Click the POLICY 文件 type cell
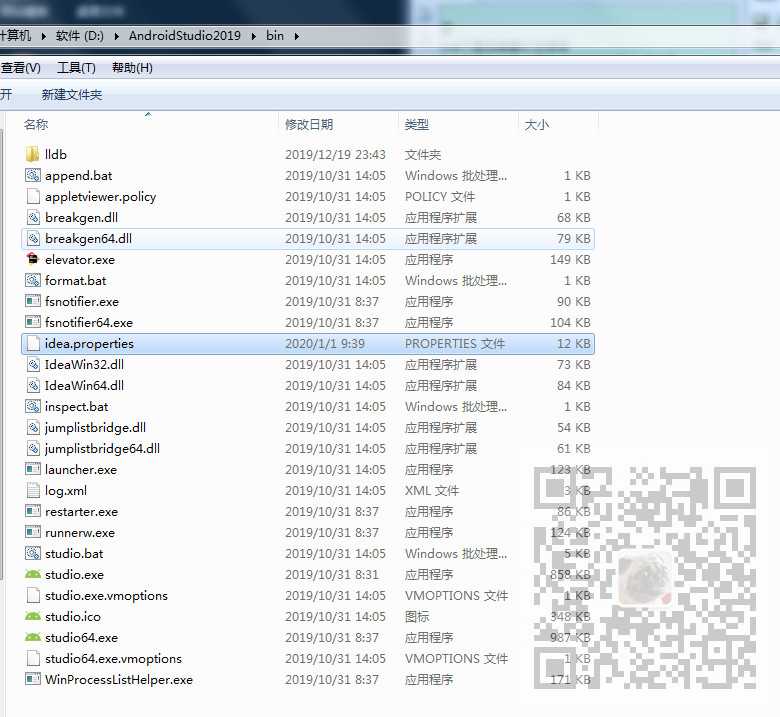780x717 pixels. coord(439,197)
